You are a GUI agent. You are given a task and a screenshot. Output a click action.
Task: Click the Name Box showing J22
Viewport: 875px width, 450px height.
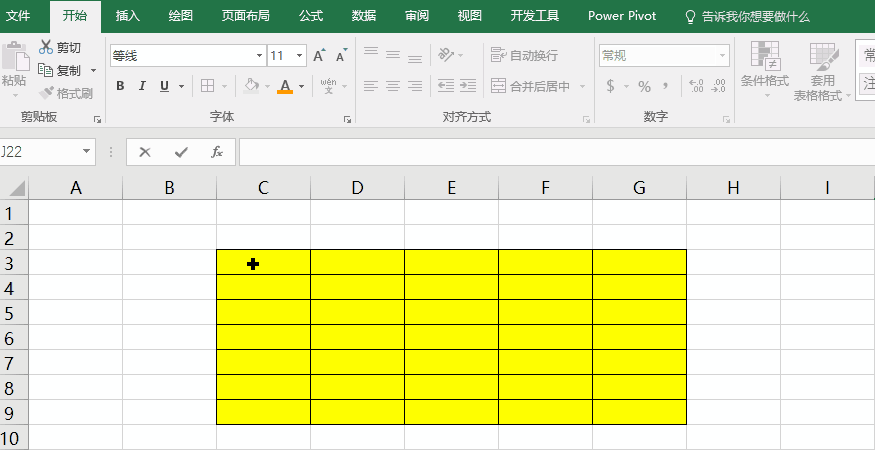coord(40,152)
